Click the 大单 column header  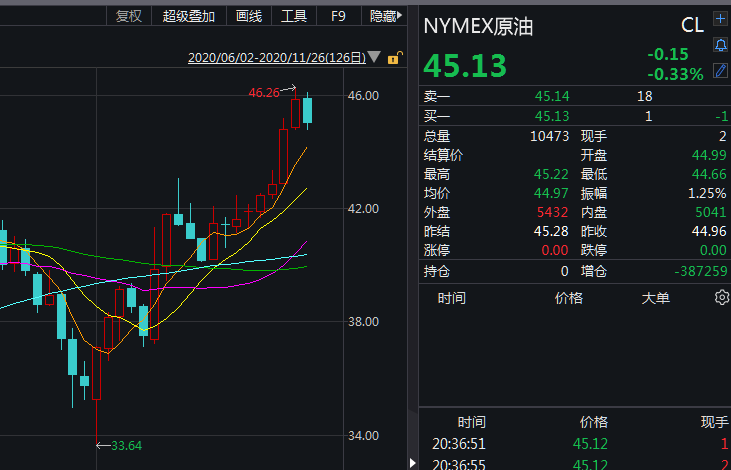point(655,298)
